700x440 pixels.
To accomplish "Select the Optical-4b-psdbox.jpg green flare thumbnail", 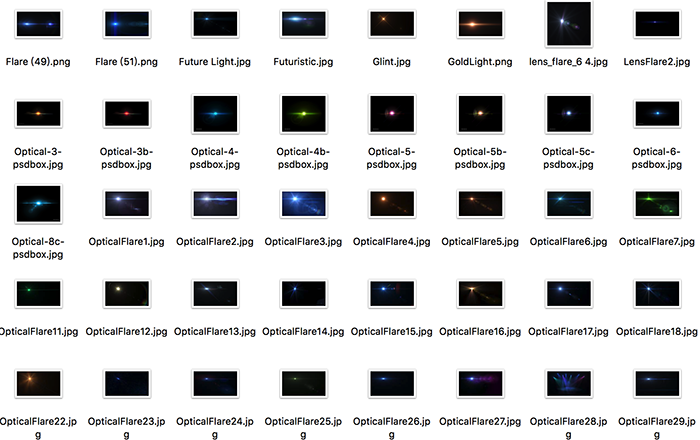I will click(303, 113).
